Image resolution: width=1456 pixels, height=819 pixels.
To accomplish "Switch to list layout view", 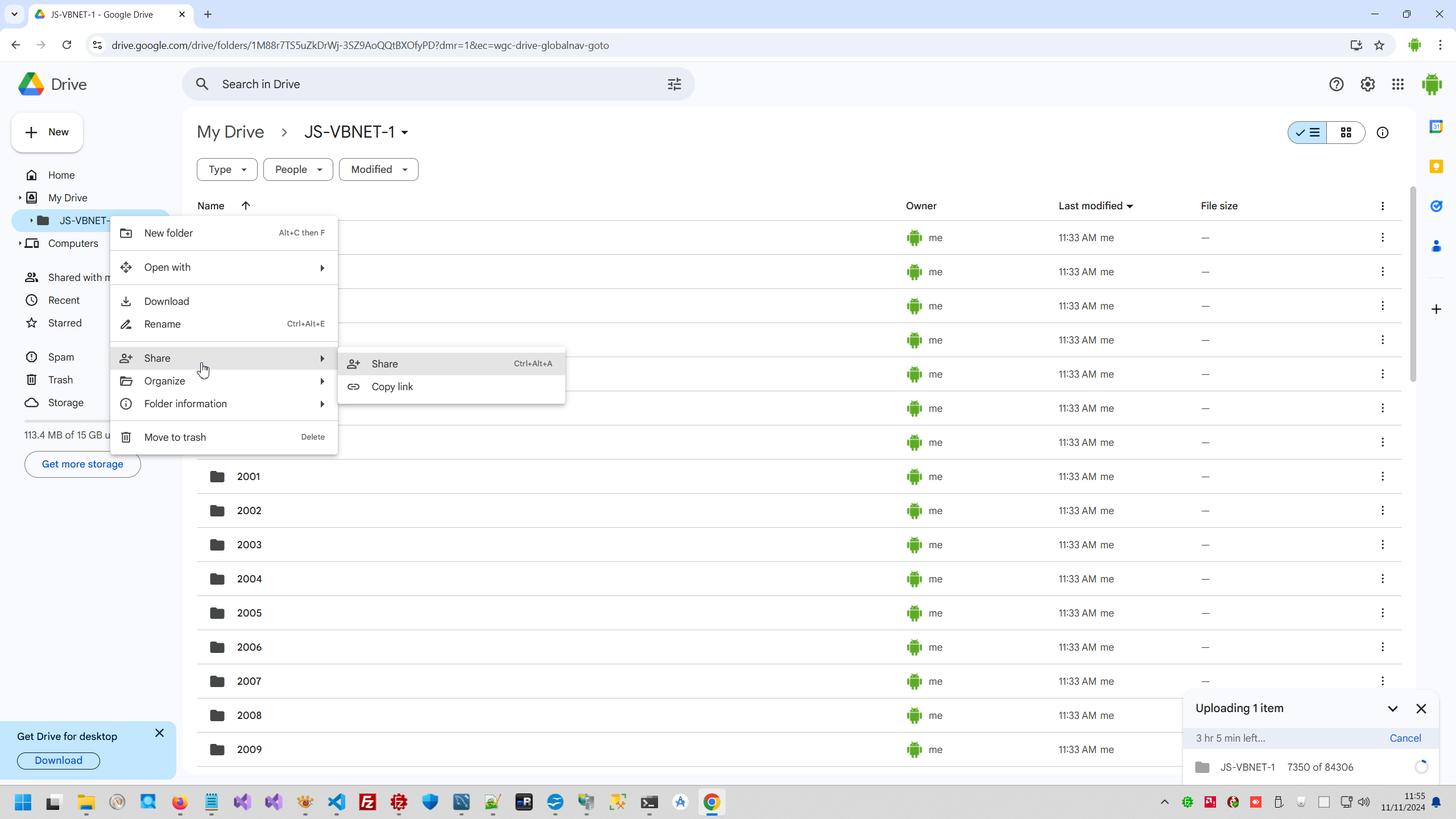I will coord(1308,133).
